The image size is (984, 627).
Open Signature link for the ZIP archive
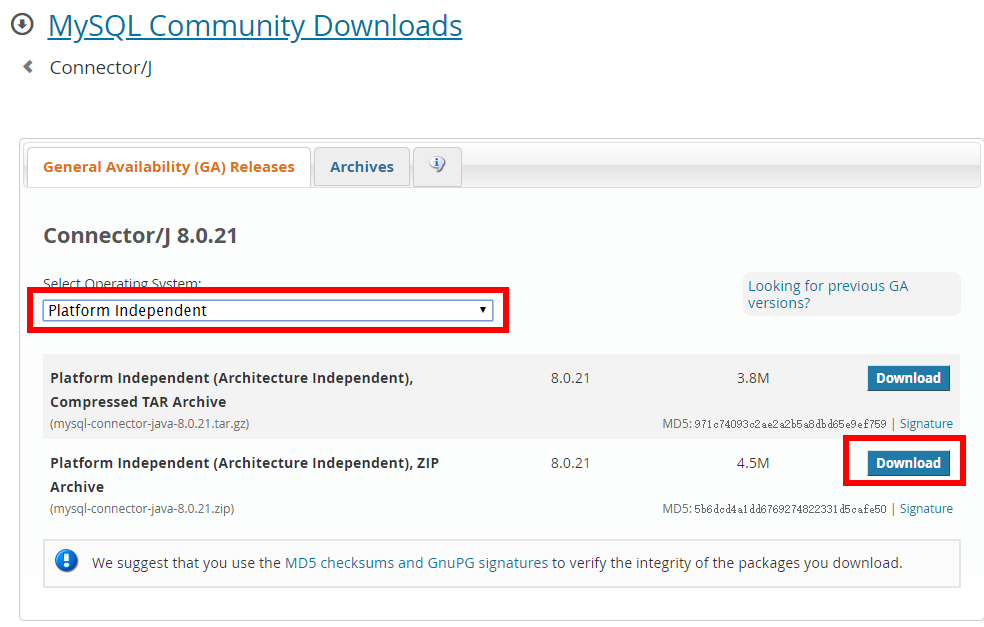(x=925, y=508)
